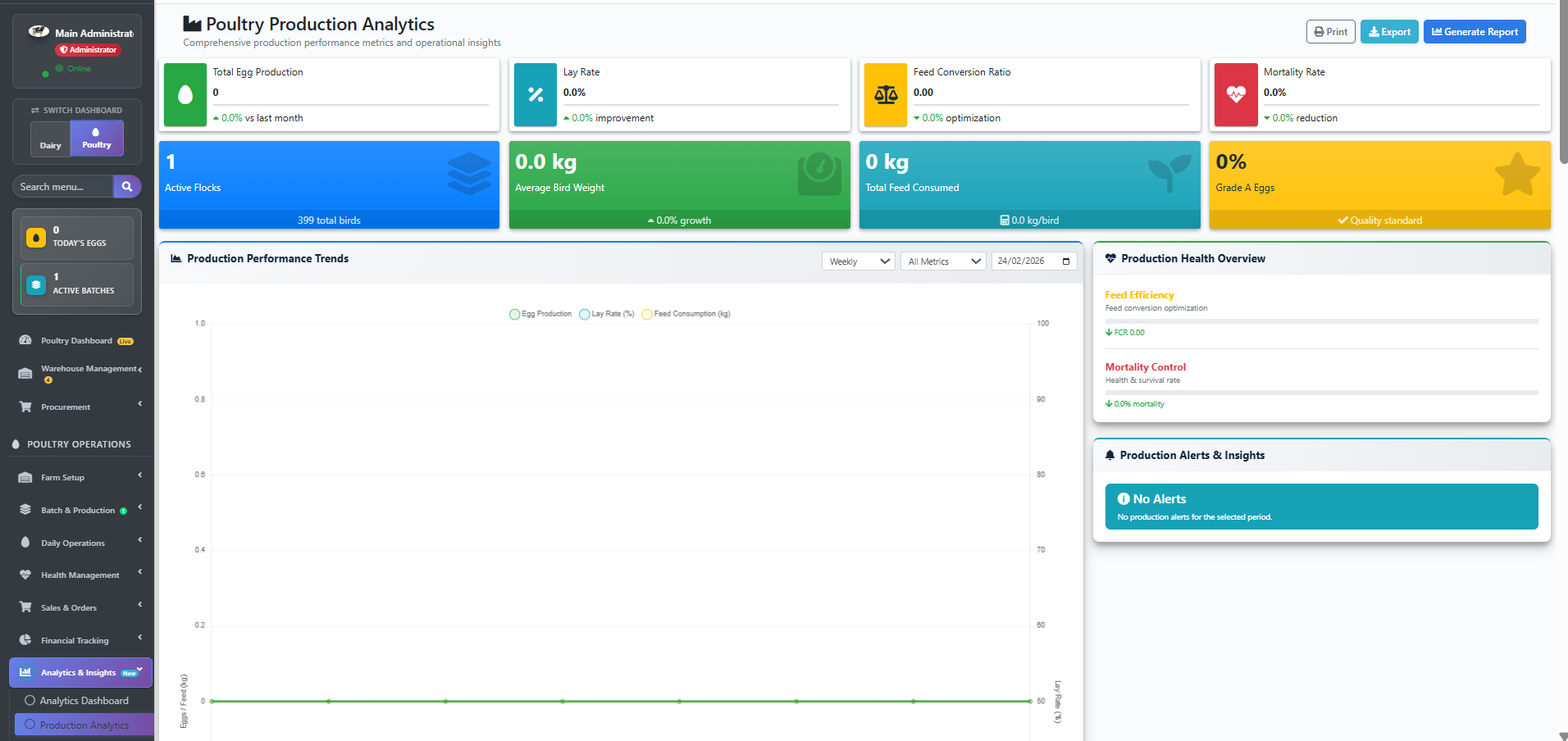Click the bell icon on Production Alerts & Insights
Image resolution: width=1568 pixels, height=741 pixels.
[1110, 455]
